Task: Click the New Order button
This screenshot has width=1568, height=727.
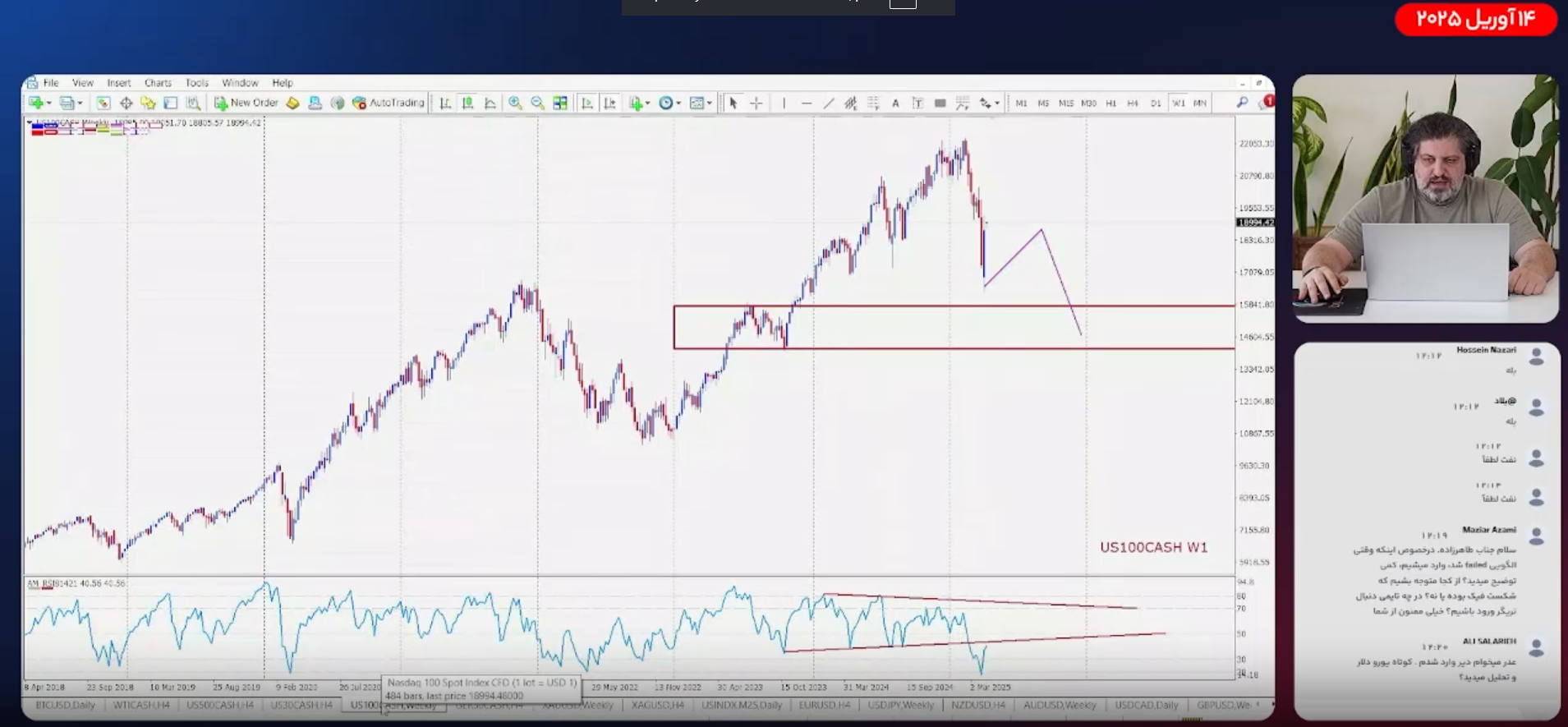Action: coord(246,103)
